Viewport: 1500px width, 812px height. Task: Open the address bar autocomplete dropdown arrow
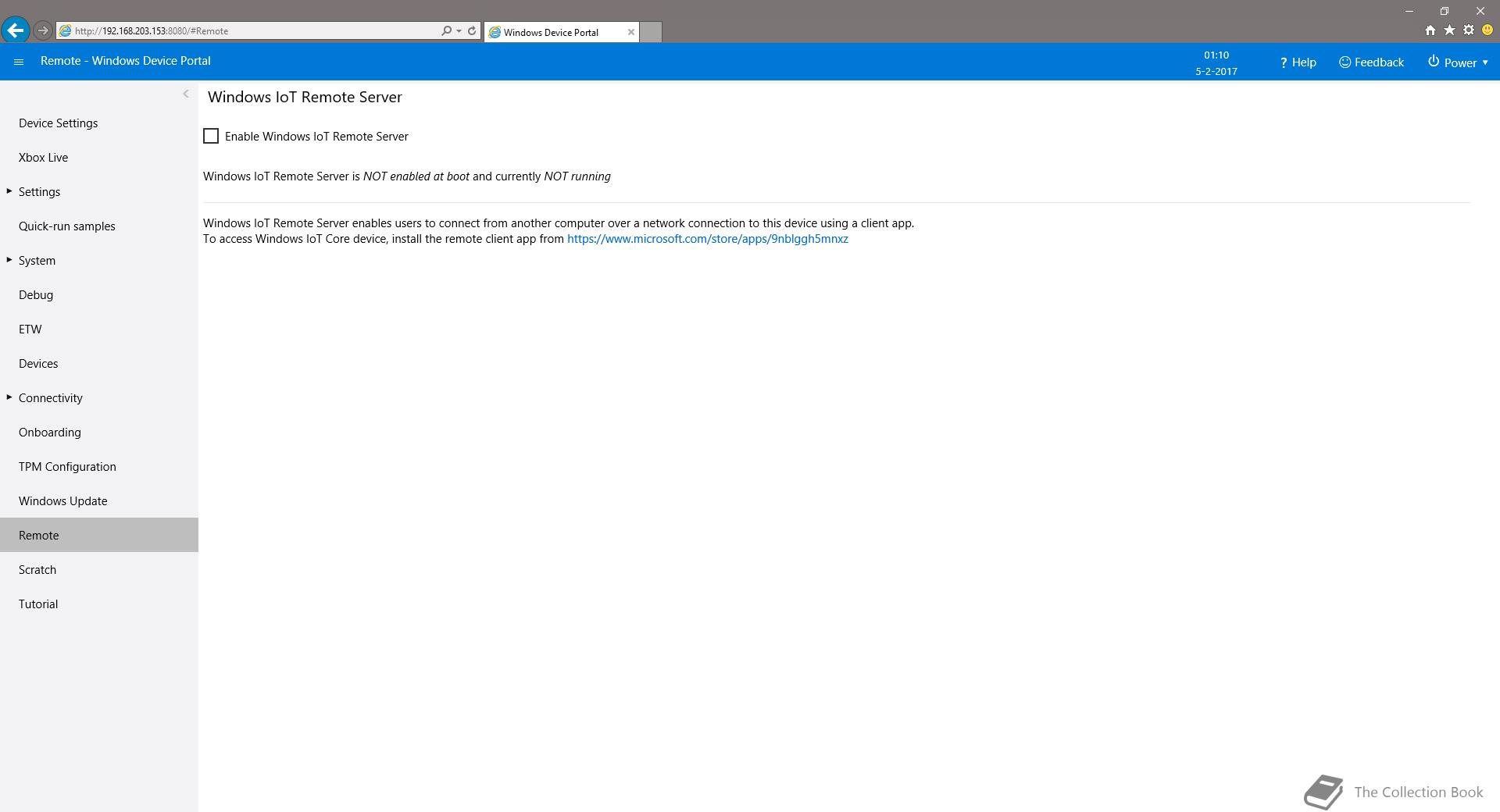(459, 31)
